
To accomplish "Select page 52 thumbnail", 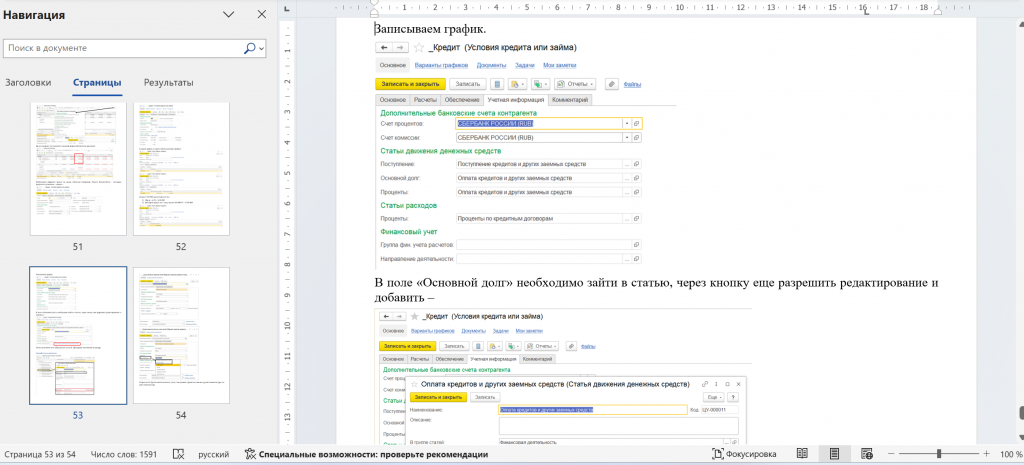I will (x=181, y=168).
